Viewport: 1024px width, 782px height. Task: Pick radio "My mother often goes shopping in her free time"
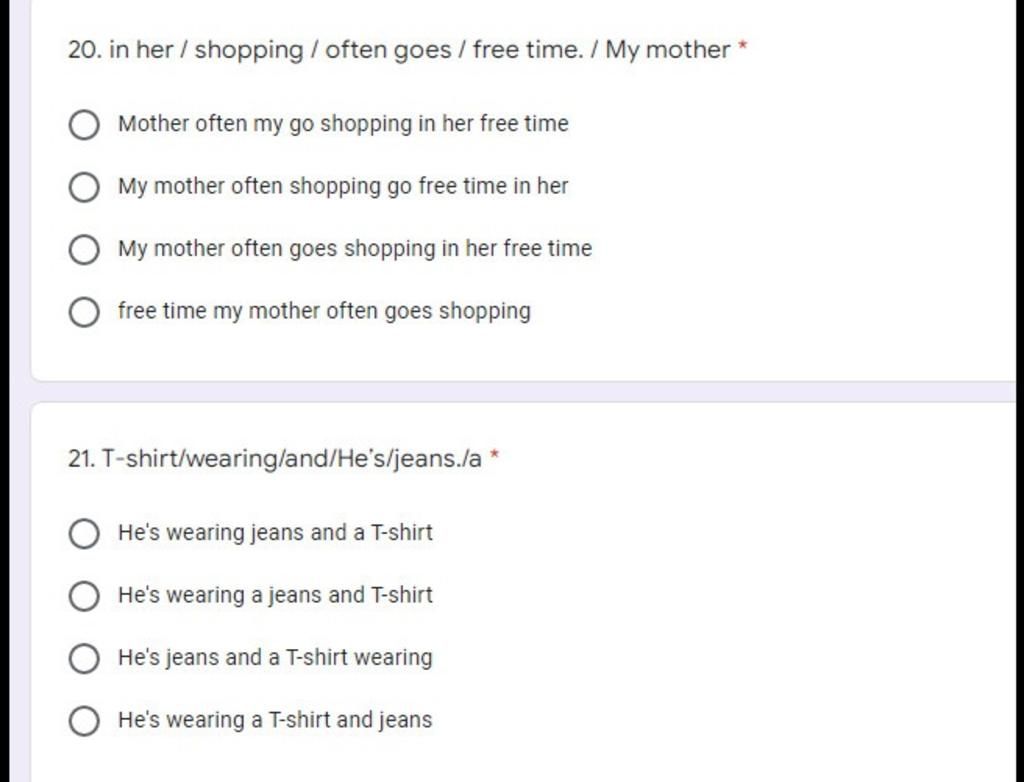[84, 250]
